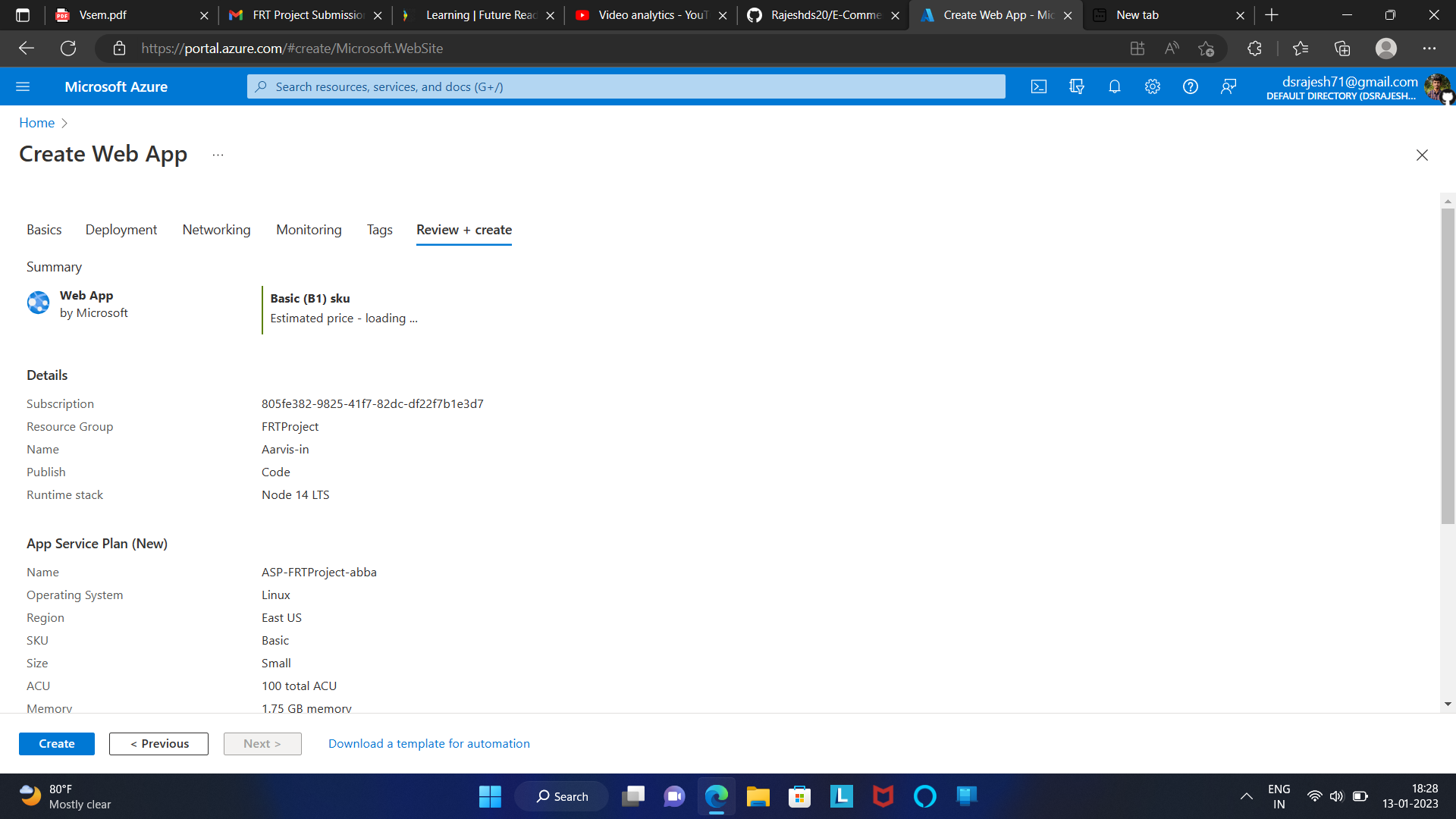Open the Azure portal hamburger menu
This screenshot has height=819, width=1456.
[x=23, y=86]
